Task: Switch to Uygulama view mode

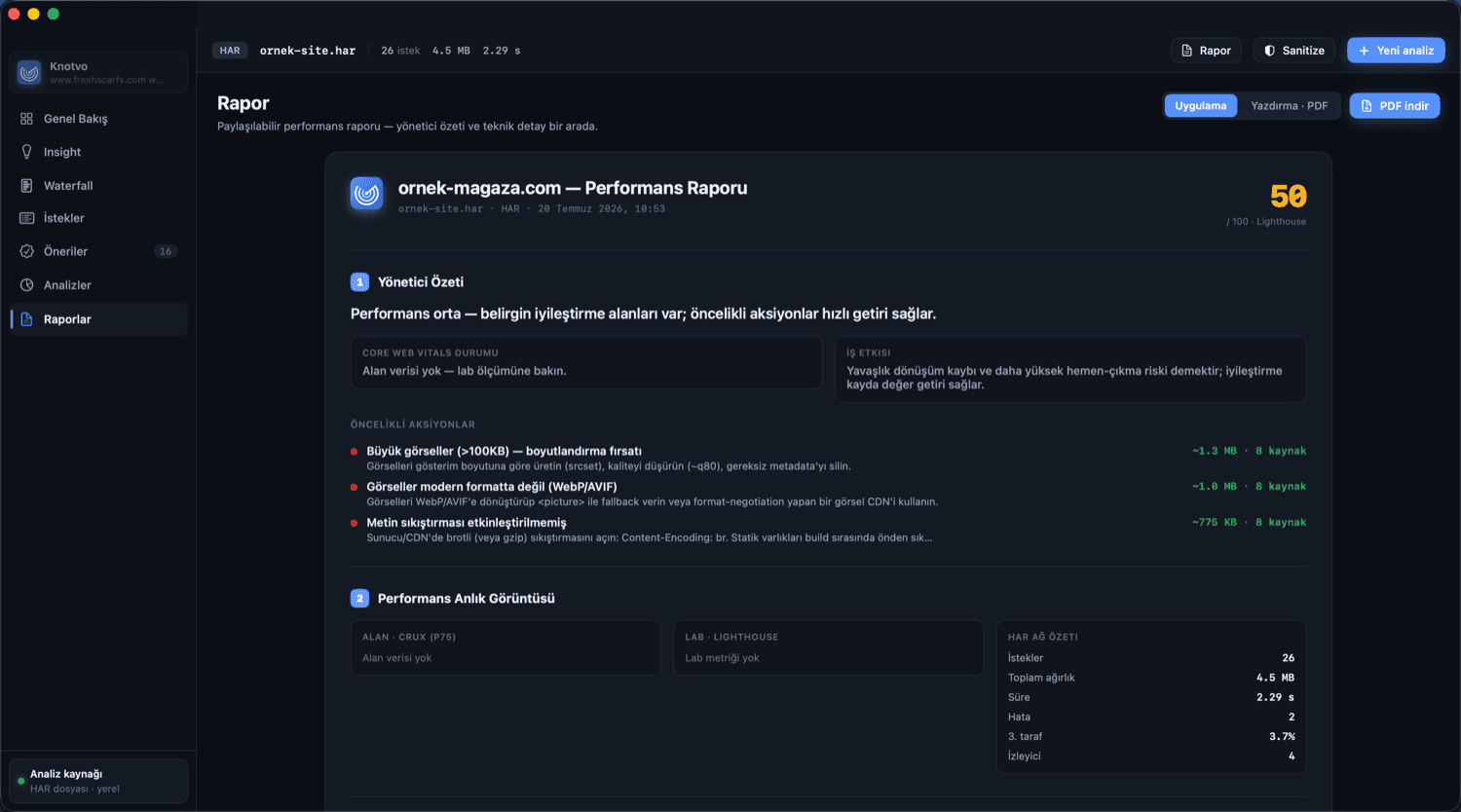Action: (x=1201, y=106)
